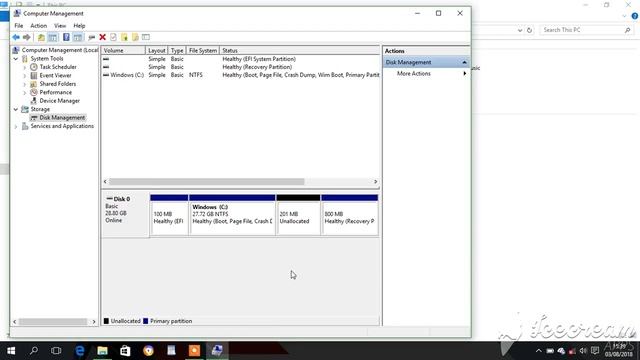The width and height of the screenshot is (640, 360).
Task: Select Performance in the tree
Action: coord(56,92)
